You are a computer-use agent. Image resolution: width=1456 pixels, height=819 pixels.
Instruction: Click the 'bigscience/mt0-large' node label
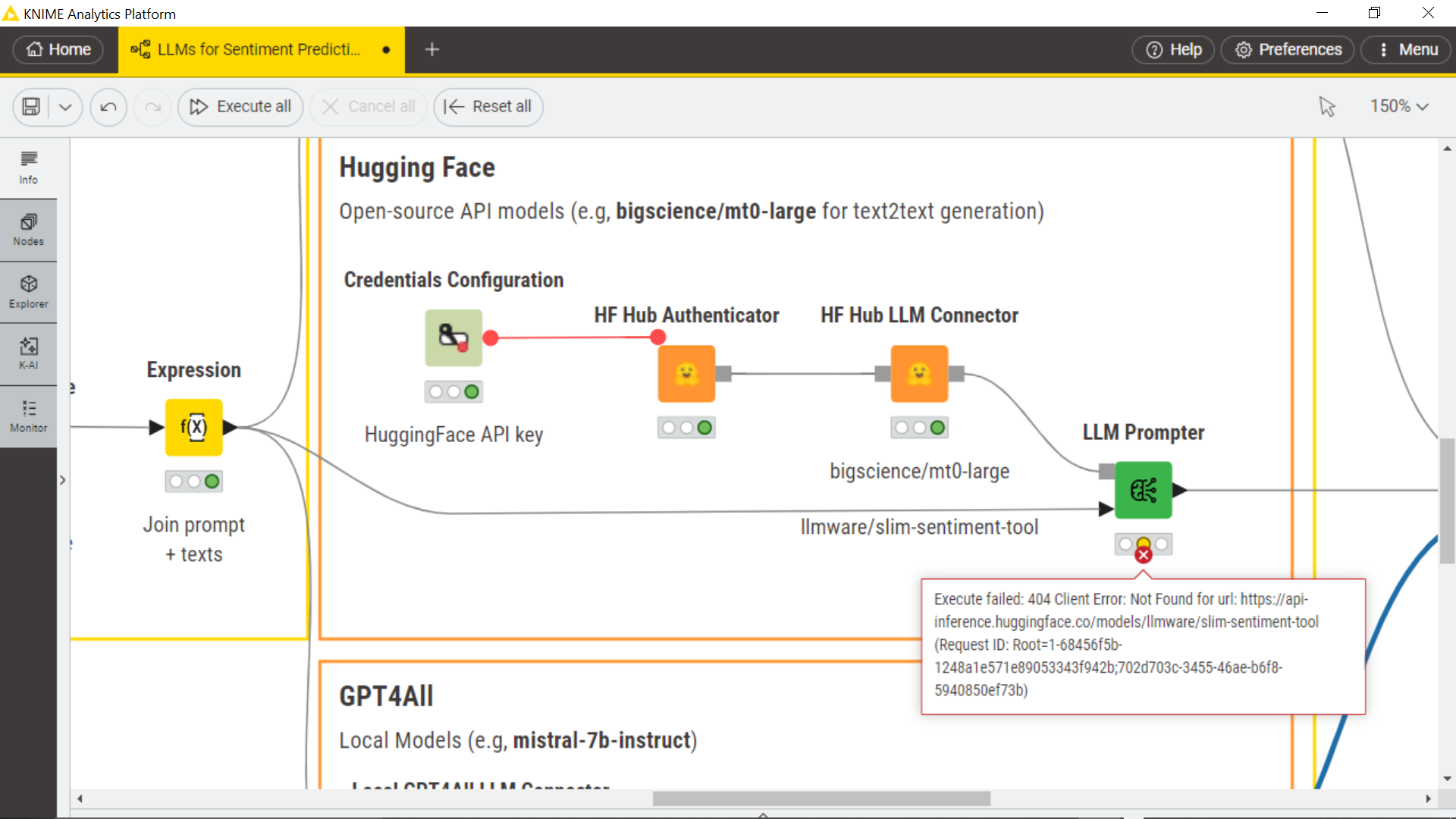point(919,471)
